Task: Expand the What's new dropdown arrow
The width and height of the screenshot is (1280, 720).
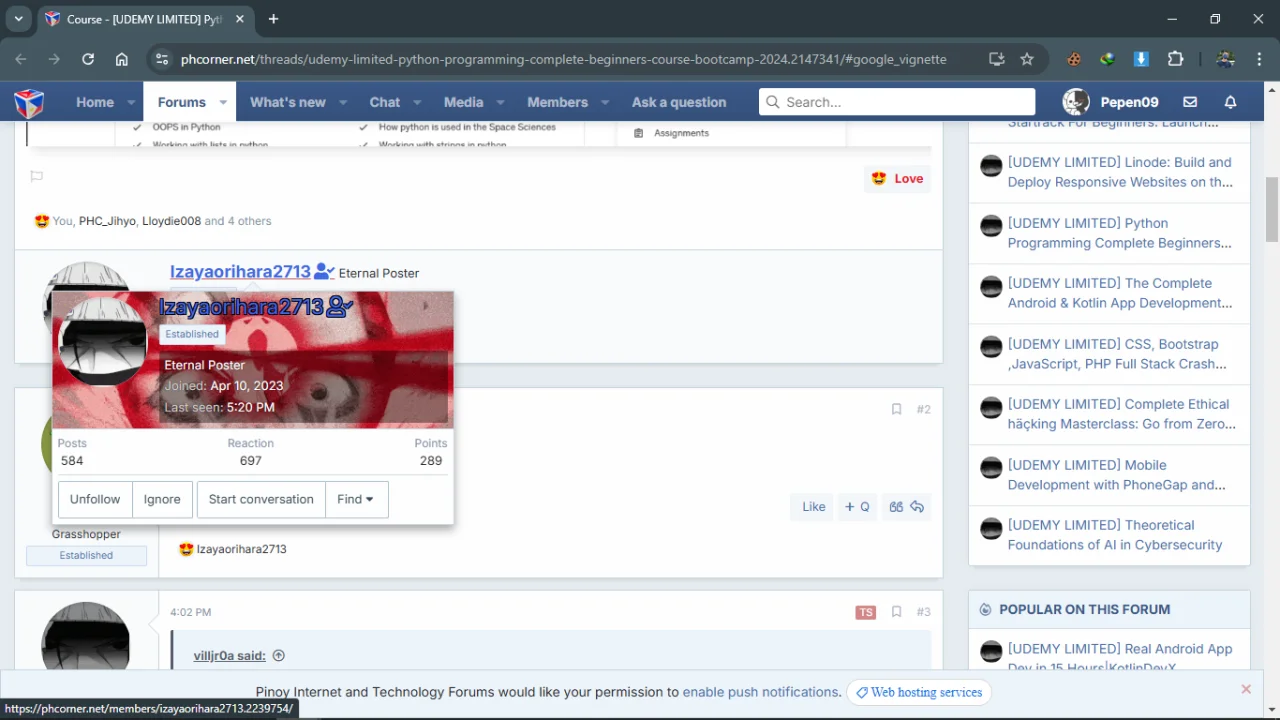Action: (x=343, y=102)
